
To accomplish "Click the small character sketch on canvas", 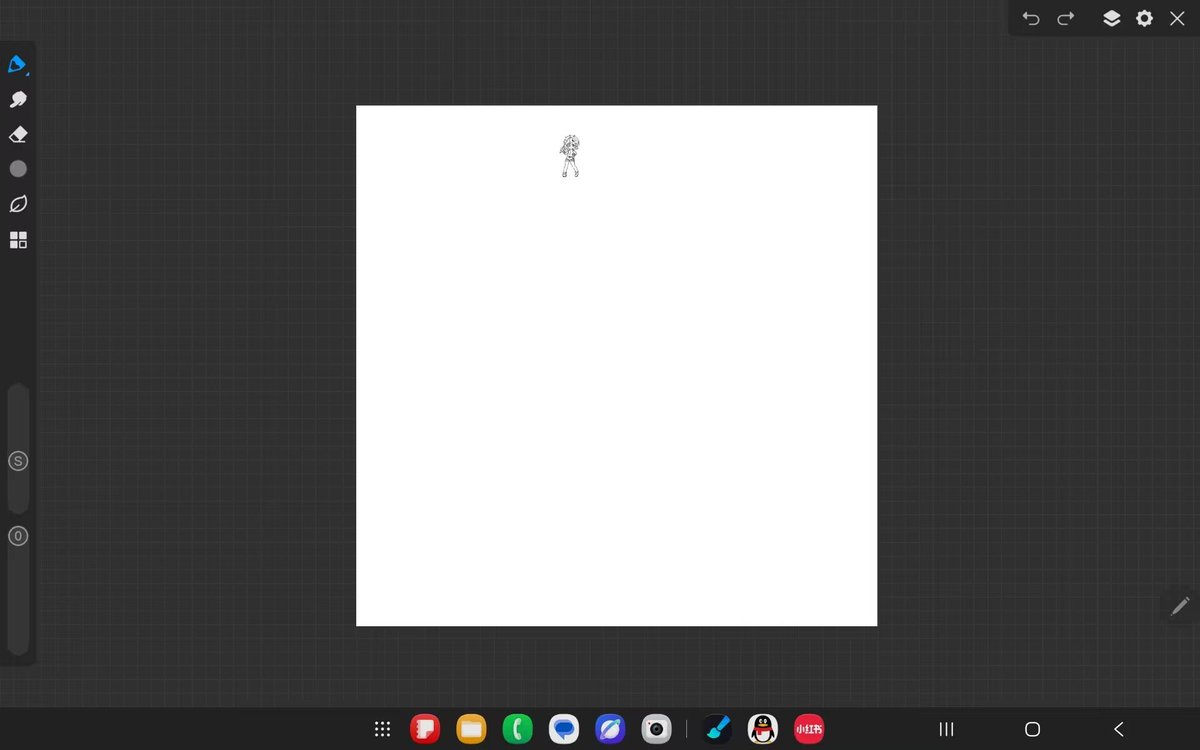I will click(x=569, y=156).
